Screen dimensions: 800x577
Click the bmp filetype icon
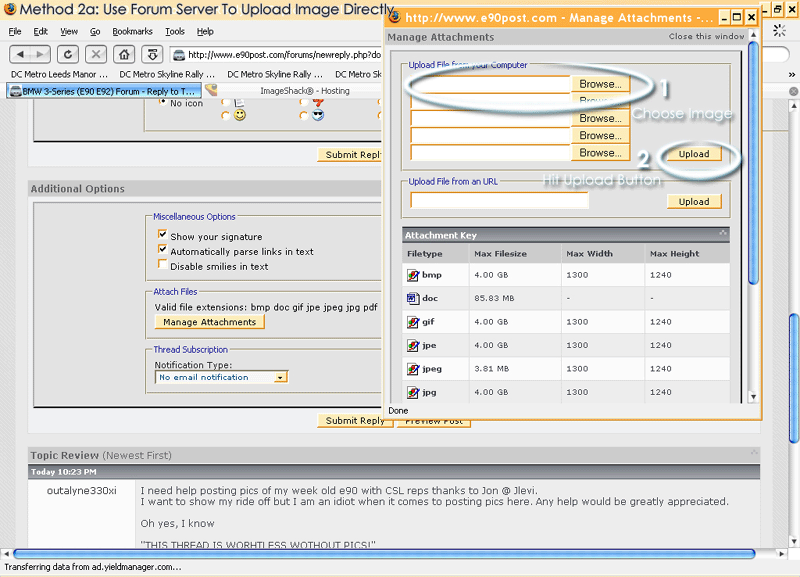413,275
